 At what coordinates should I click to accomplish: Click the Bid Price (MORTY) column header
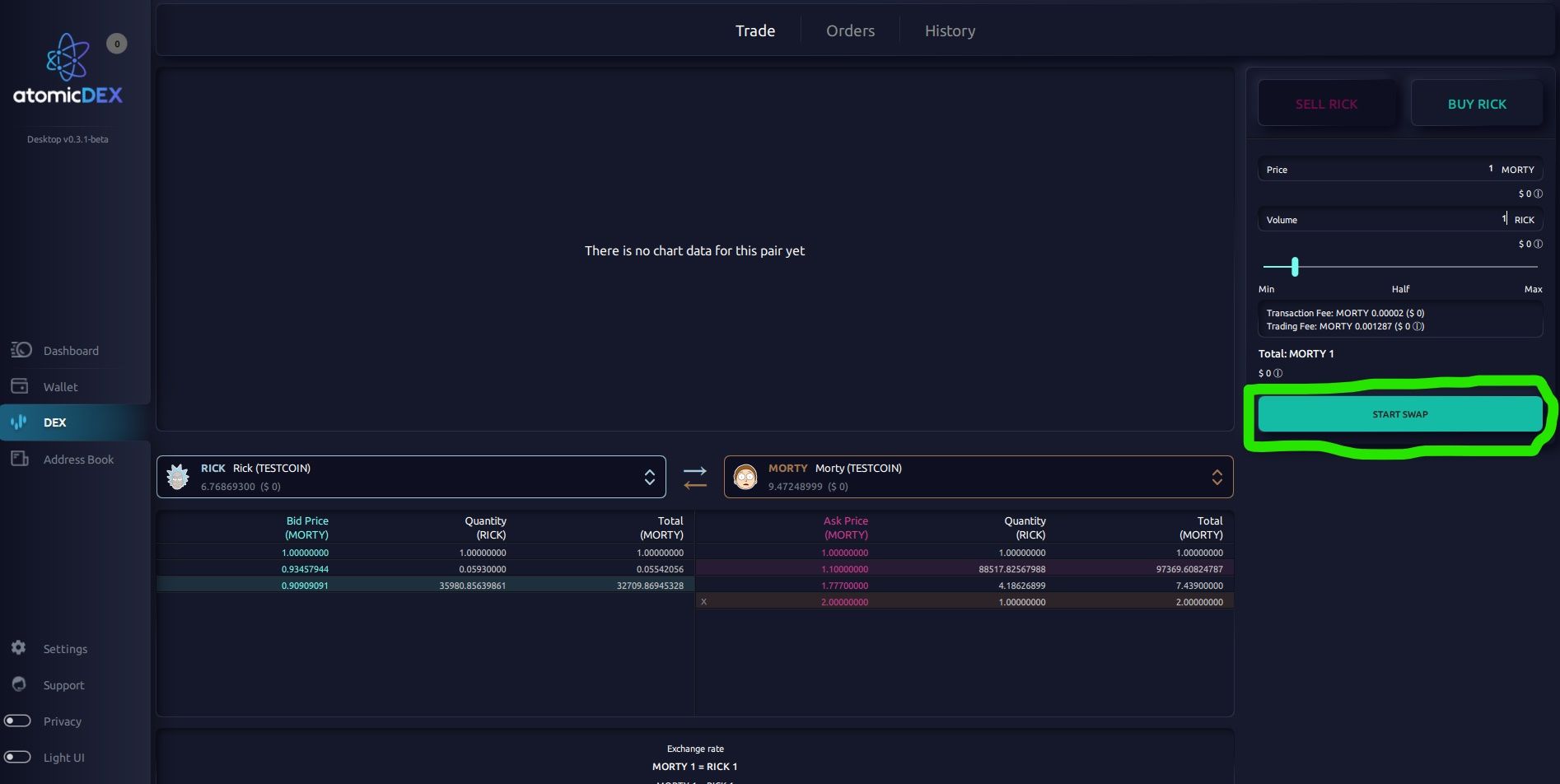[306, 528]
